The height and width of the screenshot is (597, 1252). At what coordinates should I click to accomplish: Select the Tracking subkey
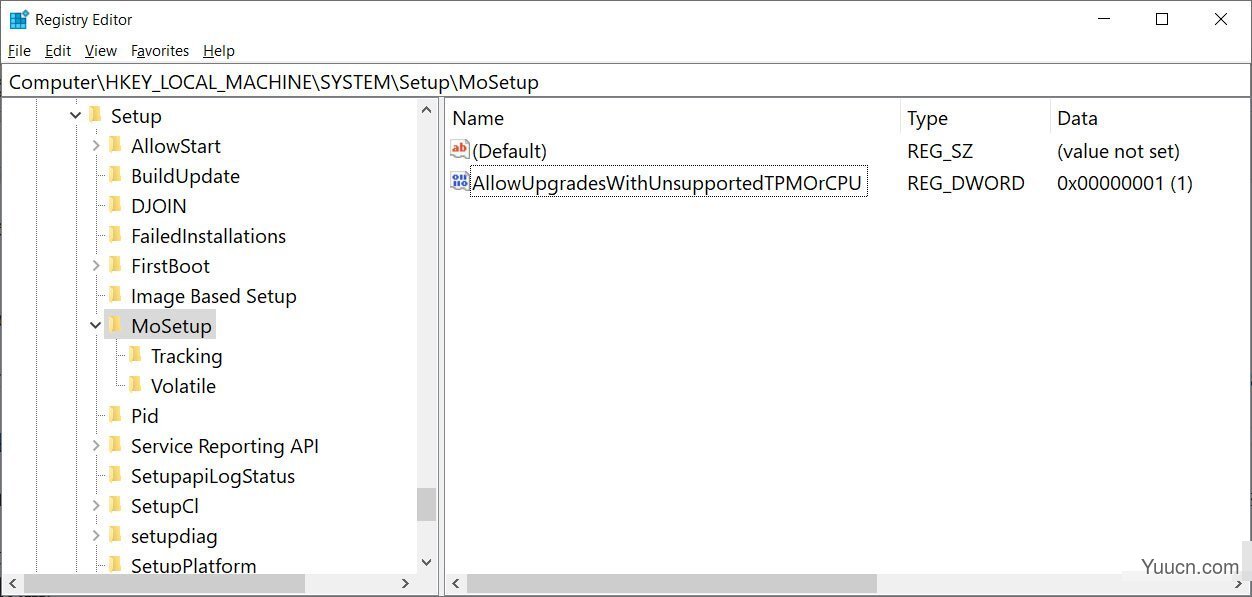point(186,356)
